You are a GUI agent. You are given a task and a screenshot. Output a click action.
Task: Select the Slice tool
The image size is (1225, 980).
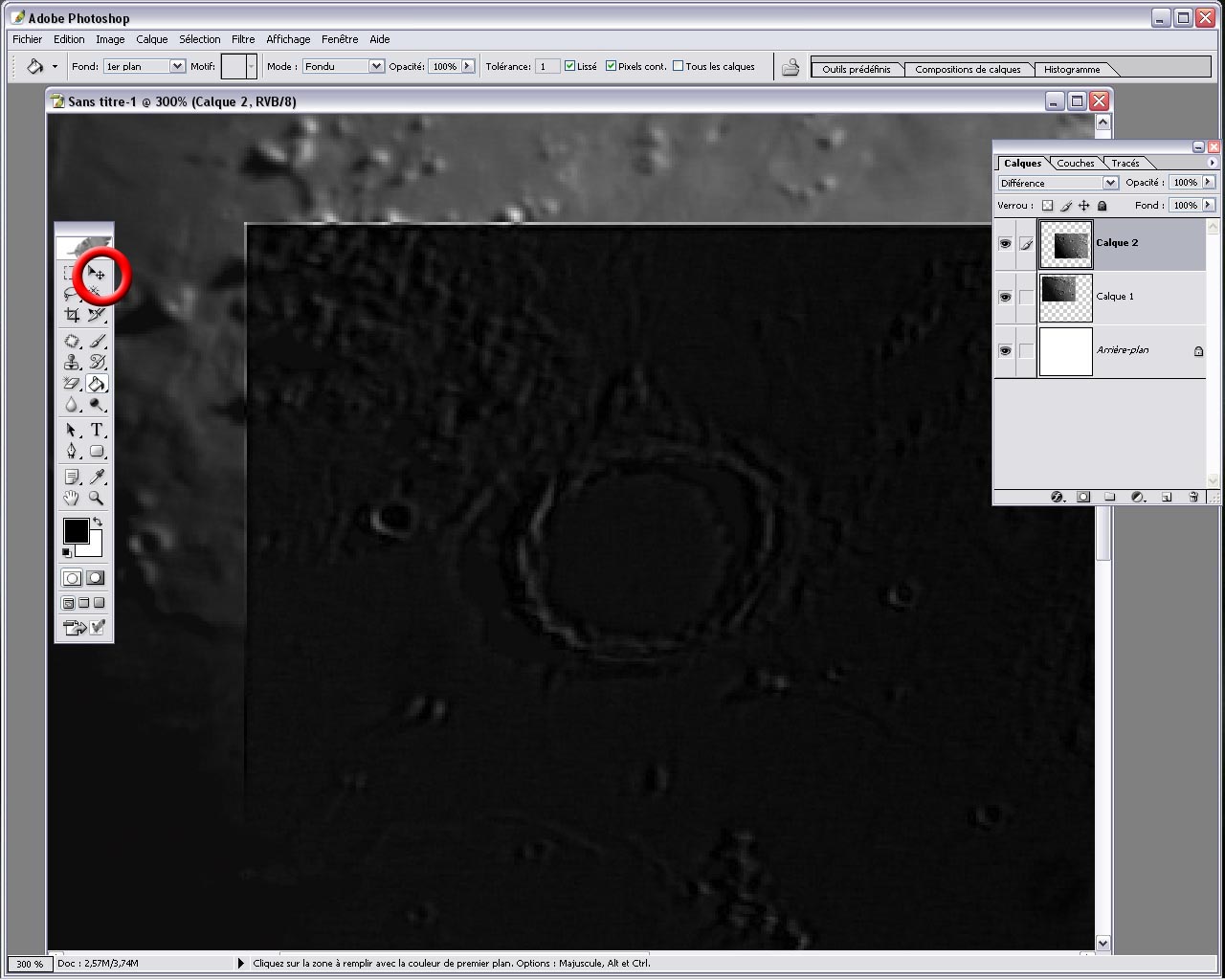[x=97, y=314]
